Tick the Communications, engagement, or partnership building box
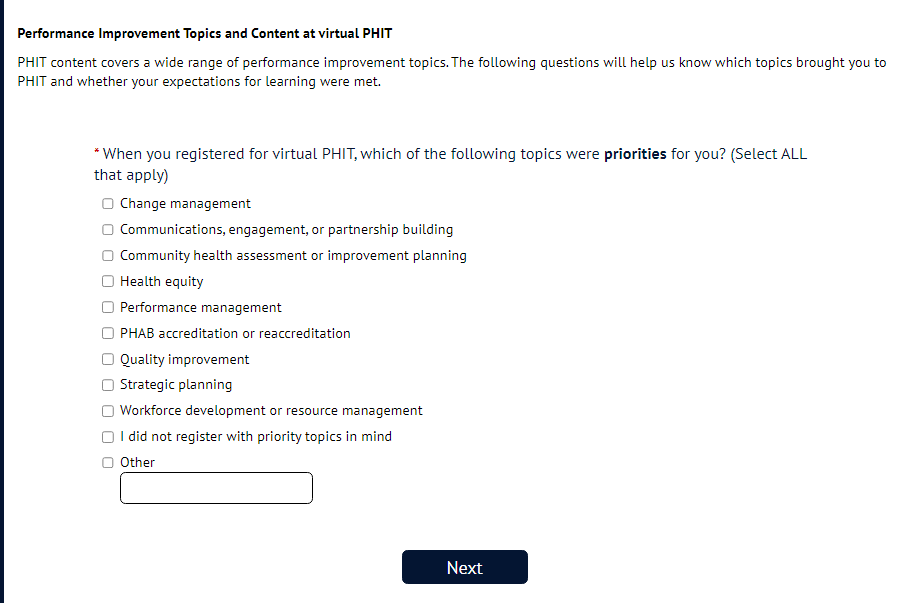The height and width of the screenshot is (603, 912). coord(108,230)
